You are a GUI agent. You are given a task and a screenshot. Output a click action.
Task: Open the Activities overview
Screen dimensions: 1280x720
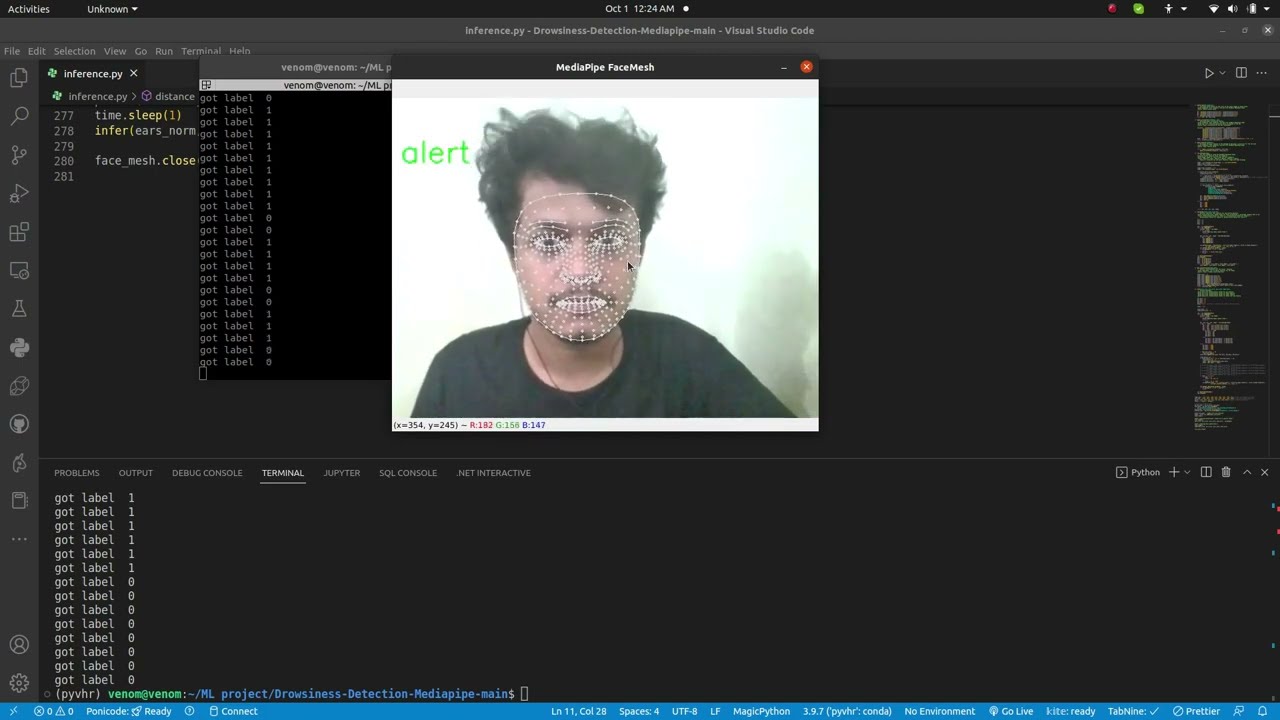(x=28, y=9)
